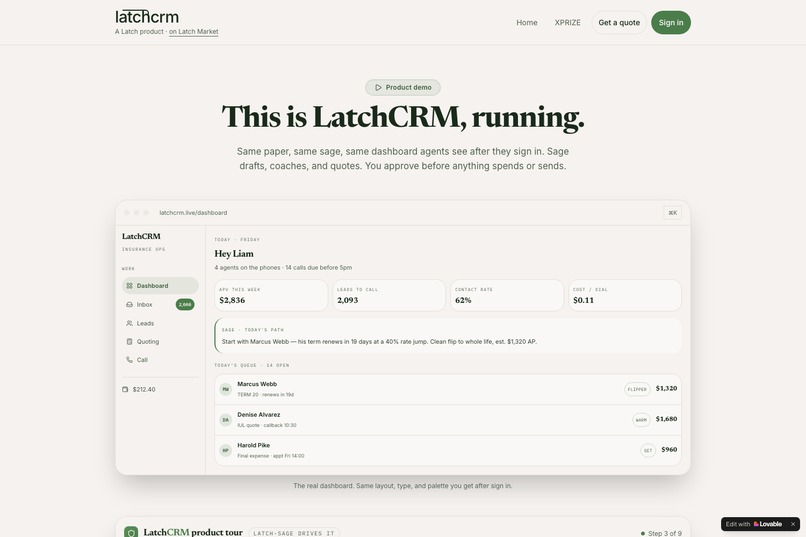Open the 'on Latch Market' link
Screen dimensions: 806x537
[x=194, y=31]
